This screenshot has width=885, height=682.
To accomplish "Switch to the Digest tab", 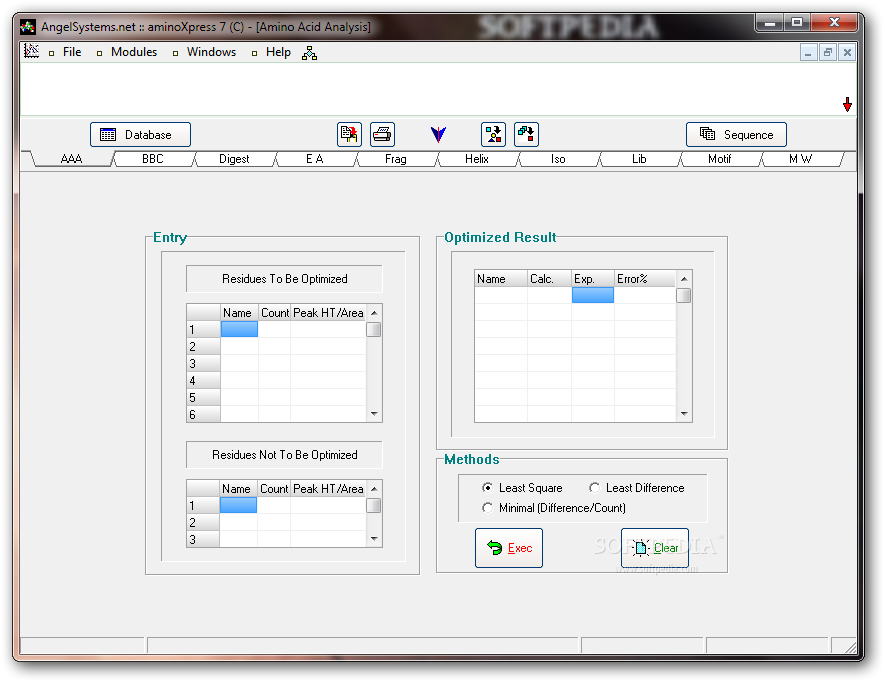I will click(234, 159).
